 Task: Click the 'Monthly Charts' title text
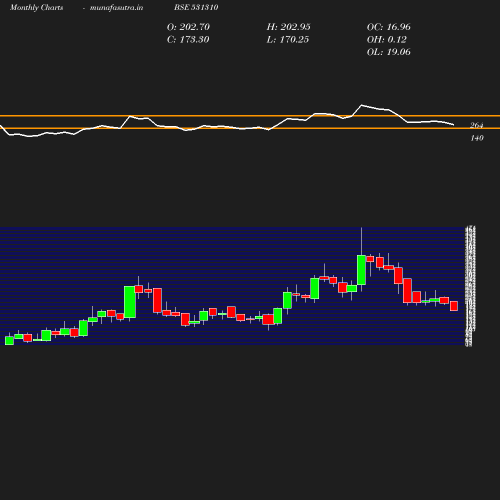pos(37,7)
